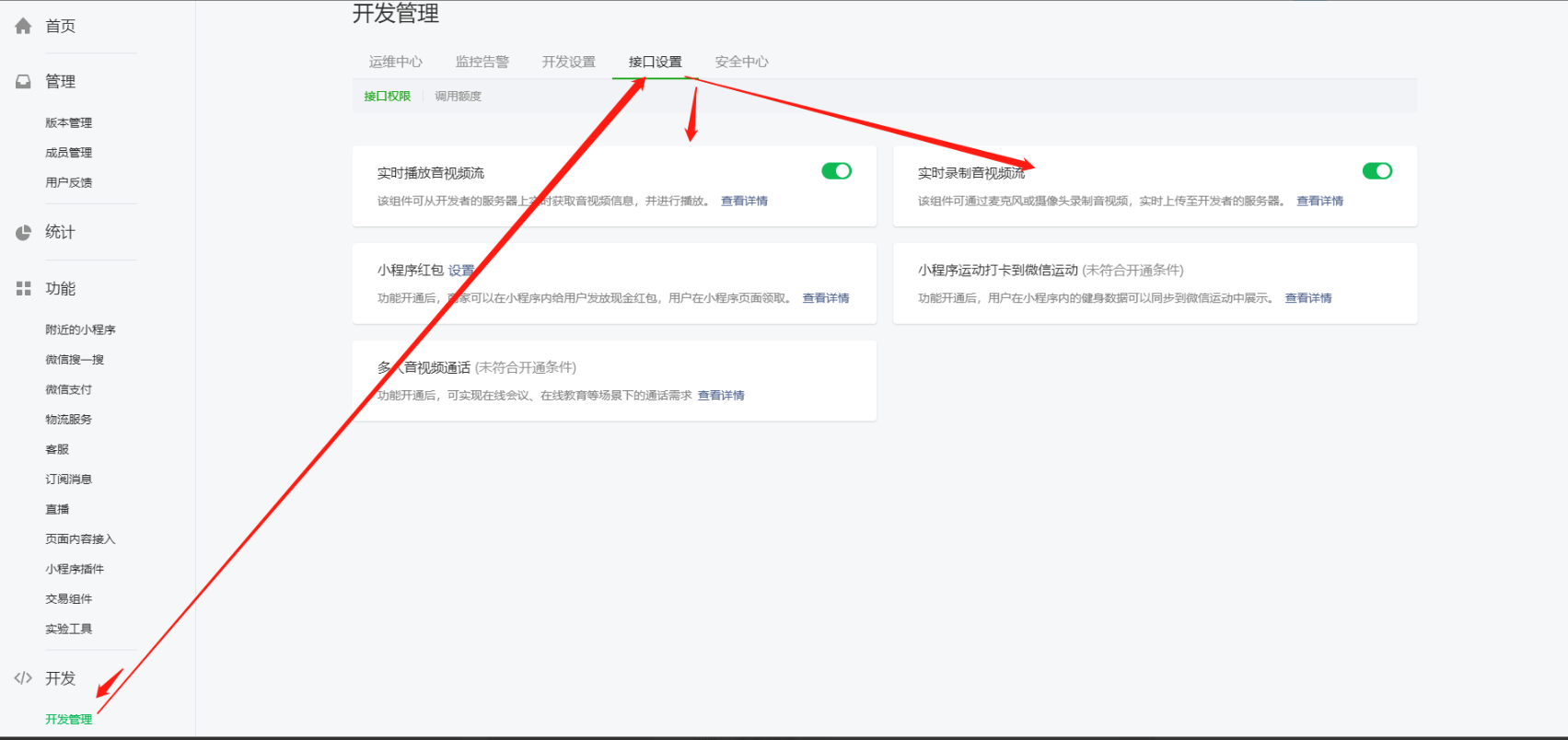The height and width of the screenshot is (740, 1568).
Task: Click the 开发管理 page heading
Action: [x=396, y=13]
